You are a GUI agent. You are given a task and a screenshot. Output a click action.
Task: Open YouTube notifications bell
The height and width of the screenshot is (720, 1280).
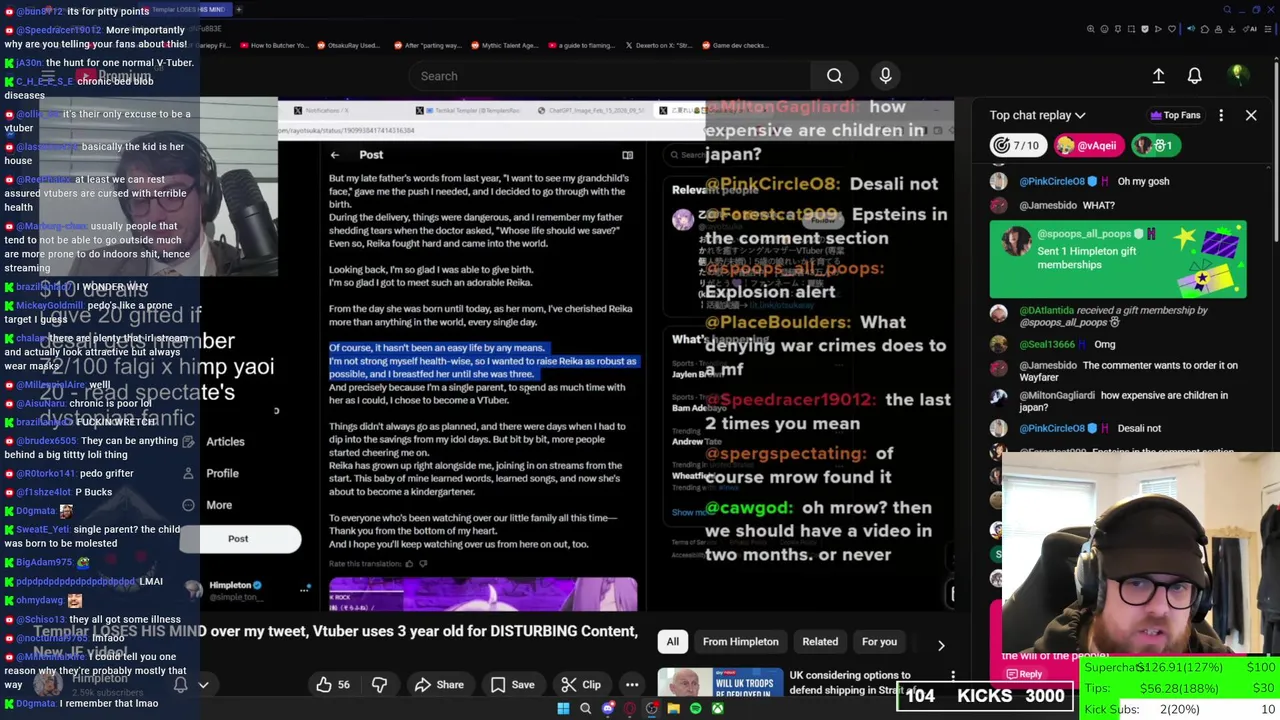point(1194,76)
